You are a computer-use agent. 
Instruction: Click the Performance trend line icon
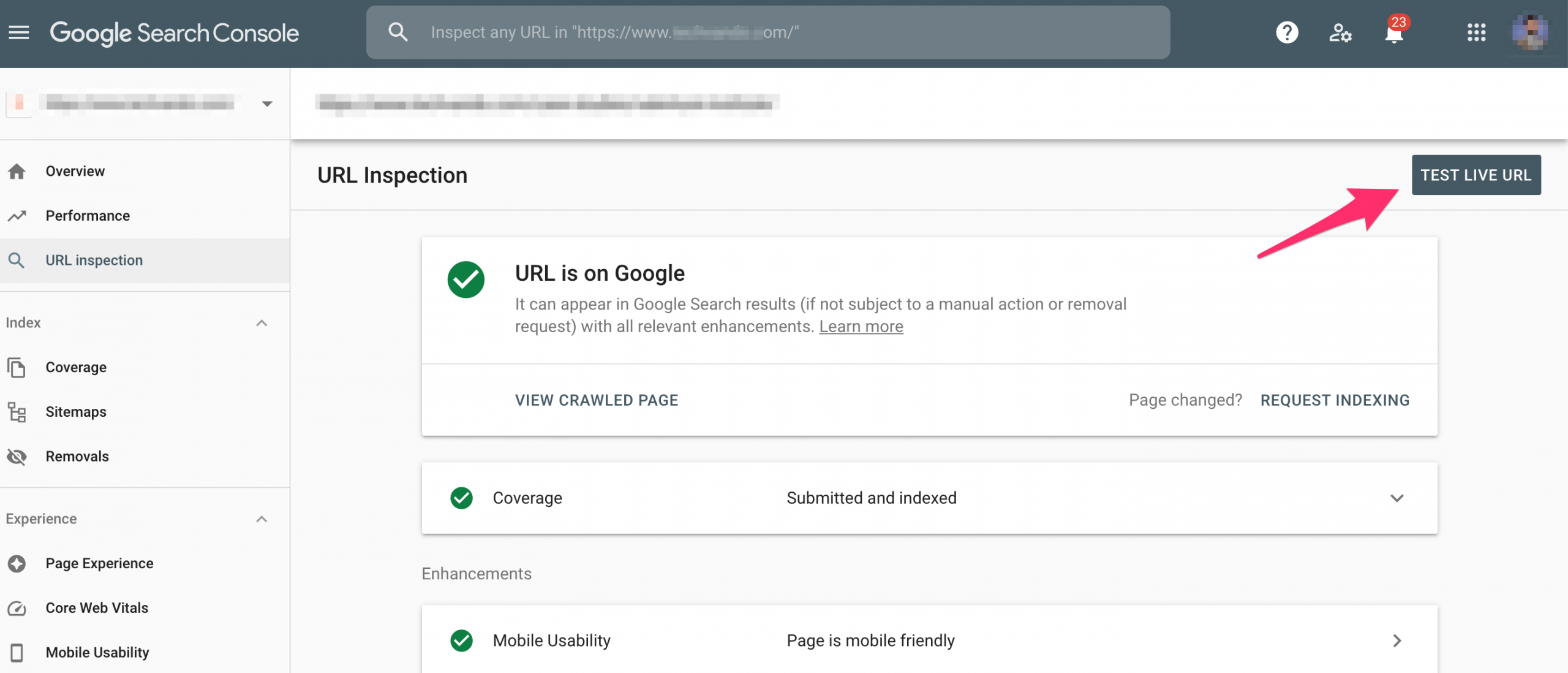click(x=17, y=216)
